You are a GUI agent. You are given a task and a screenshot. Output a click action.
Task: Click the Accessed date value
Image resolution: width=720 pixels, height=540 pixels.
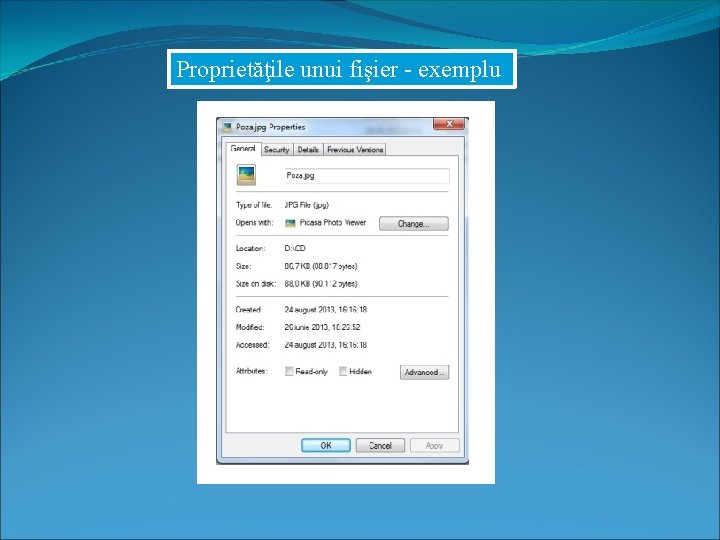point(326,345)
